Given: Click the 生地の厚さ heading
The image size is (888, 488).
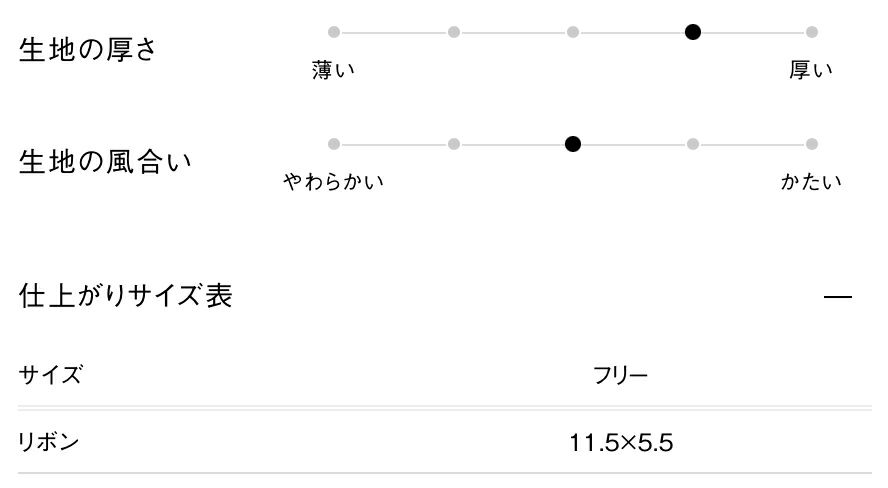Looking at the screenshot, I should tap(88, 50).
